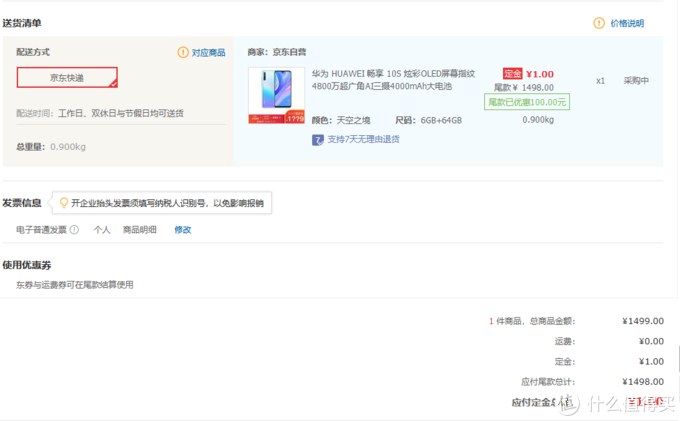The height and width of the screenshot is (421, 680).
Task: Select the 京东快递 delivery option
Action: [67, 78]
